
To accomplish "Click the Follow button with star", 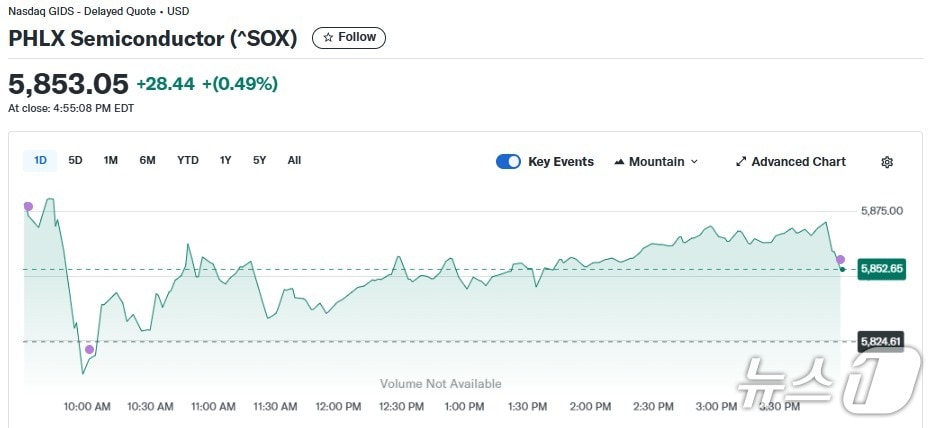I will [349, 38].
